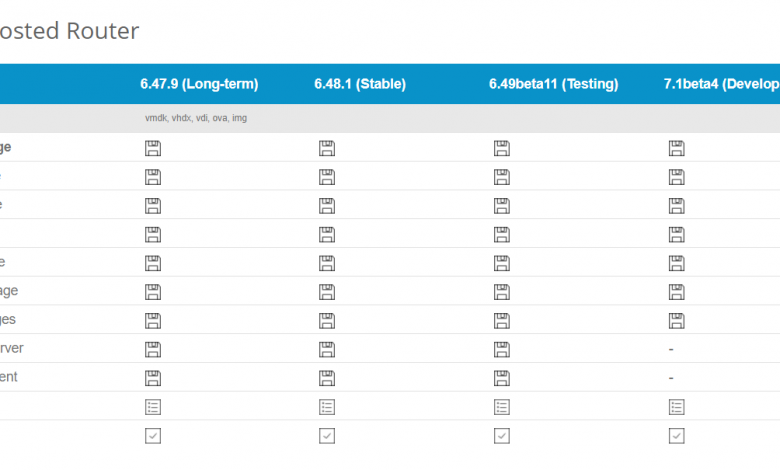Image resolution: width=780 pixels, height=470 pixels.
Task: Open the changelog list icon for 6.48.1 Stable
Action: point(327,407)
